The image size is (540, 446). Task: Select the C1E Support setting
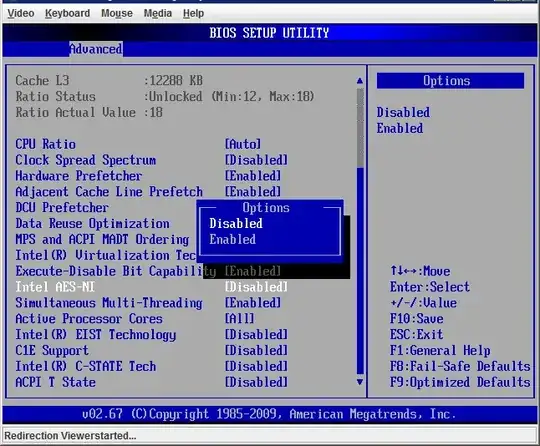[x=52, y=351]
